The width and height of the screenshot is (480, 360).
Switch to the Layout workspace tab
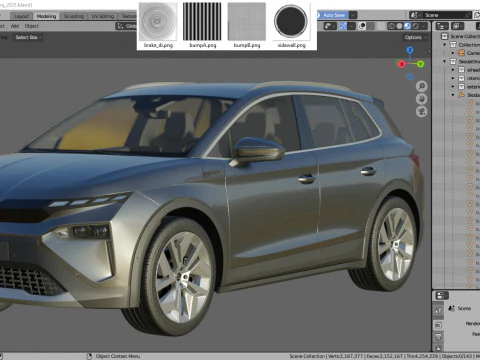(21, 16)
